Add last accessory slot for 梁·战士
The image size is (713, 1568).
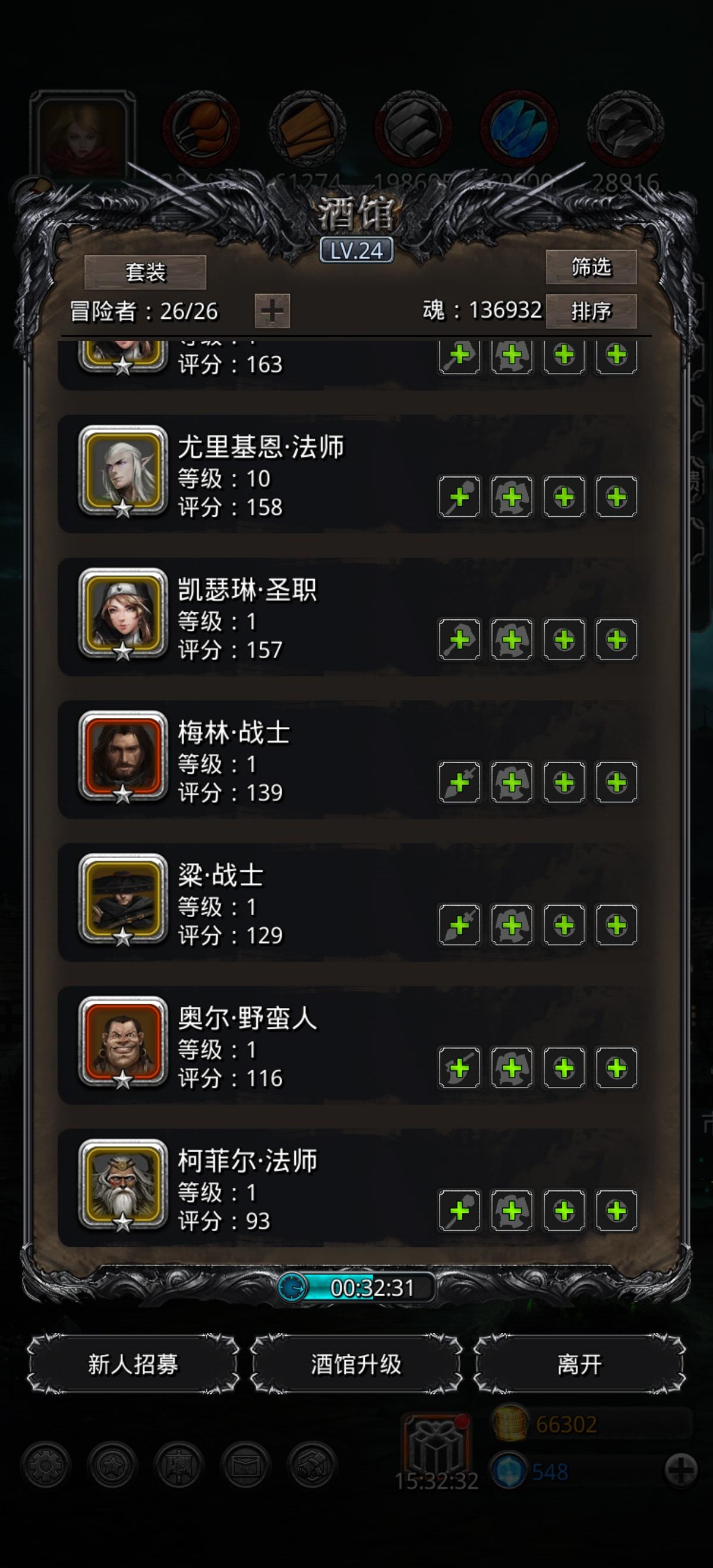pos(616,925)
